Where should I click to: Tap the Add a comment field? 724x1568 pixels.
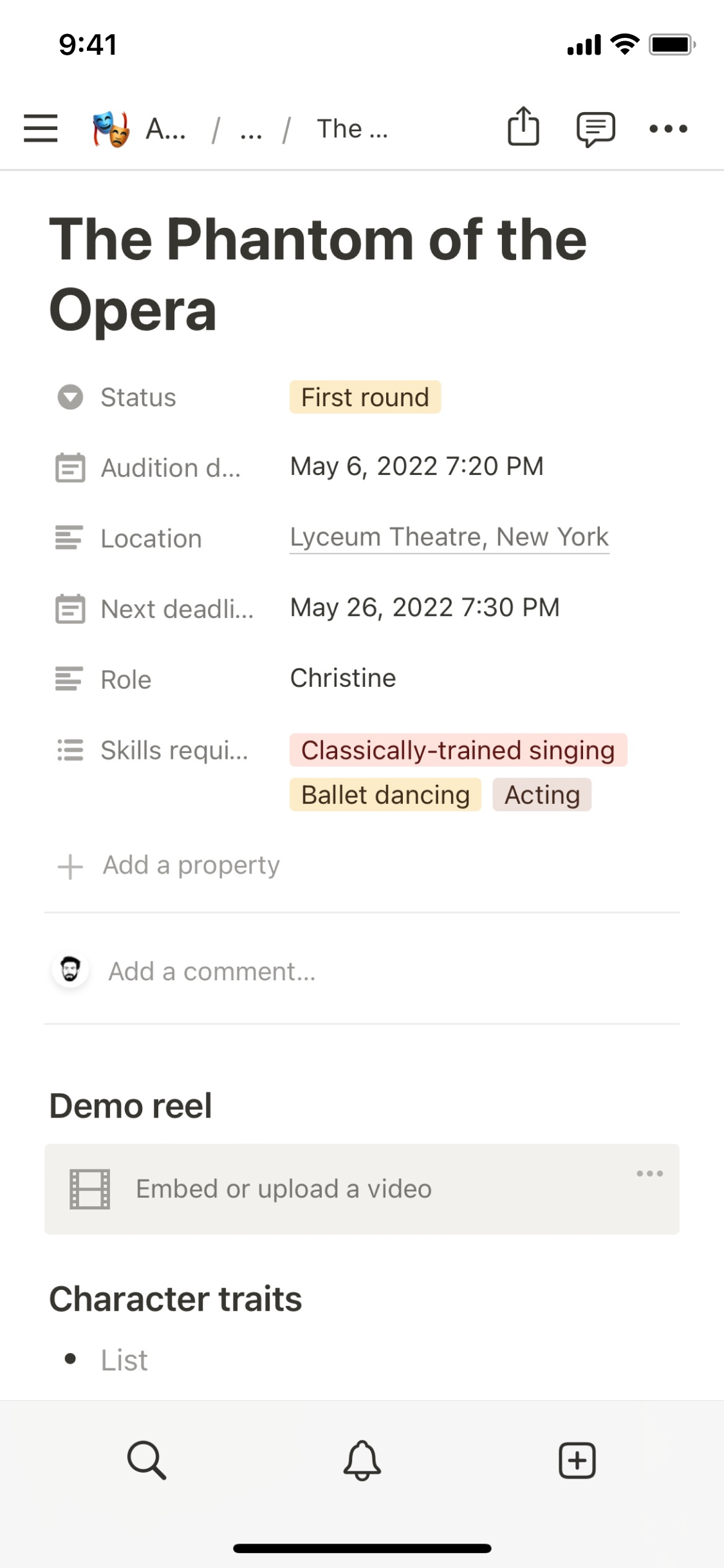coord(212,971)
